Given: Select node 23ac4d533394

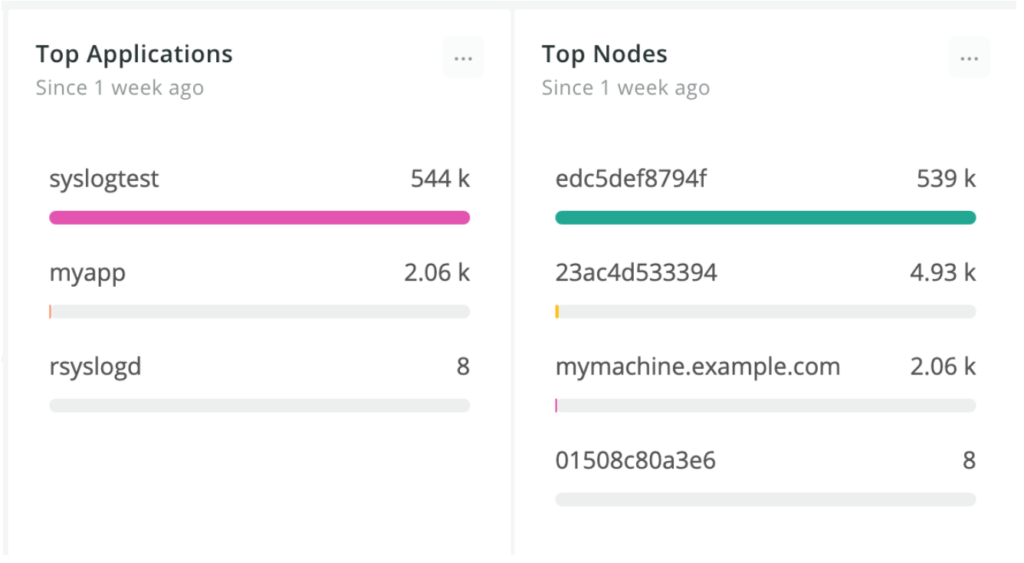Looking at the screenshot, I should (x=636, y=272).
